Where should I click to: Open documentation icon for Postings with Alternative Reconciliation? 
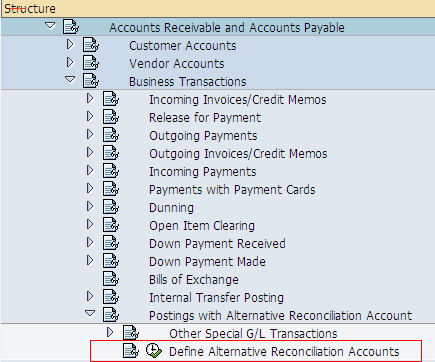tap(111, 315)
